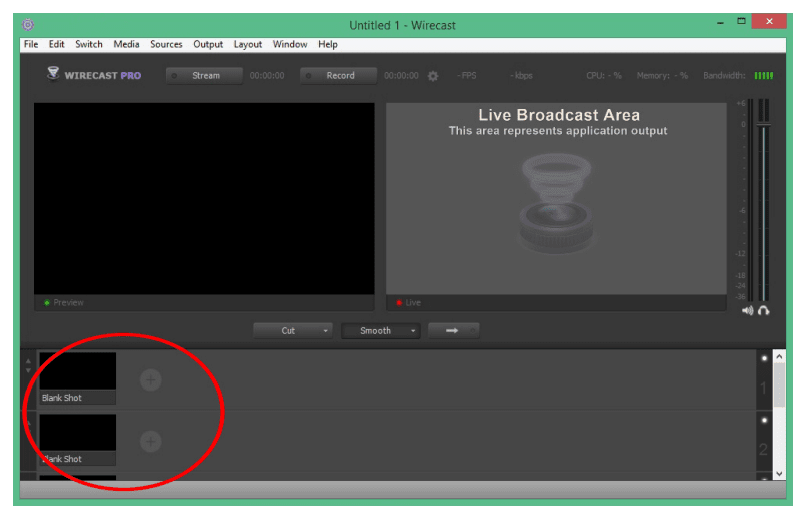Expand the Cut transition dropdown arrow
The width and height of the screenshot is (798, 512).
326,331
